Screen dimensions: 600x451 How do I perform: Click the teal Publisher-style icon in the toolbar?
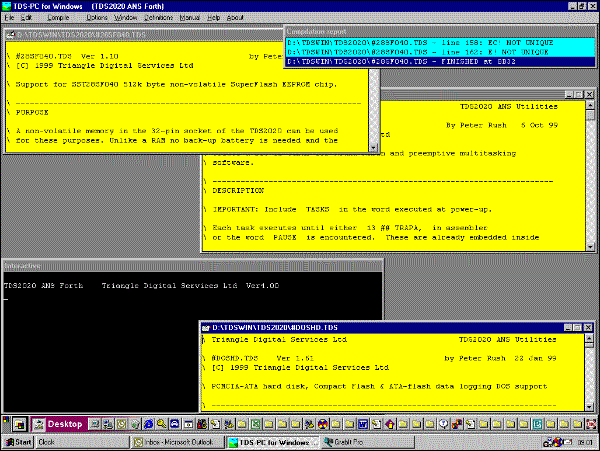coord(537,424)
